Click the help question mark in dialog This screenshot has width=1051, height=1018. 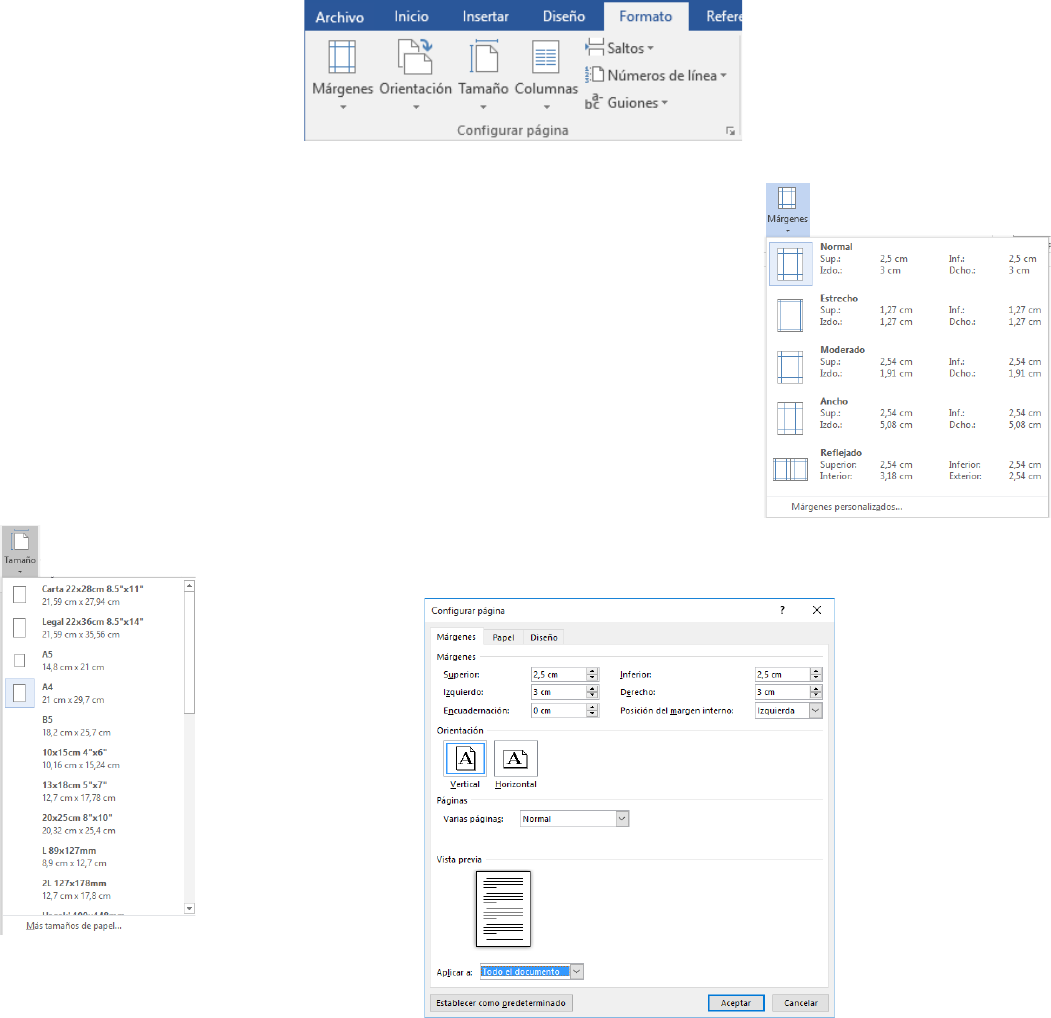pos(782,610)
